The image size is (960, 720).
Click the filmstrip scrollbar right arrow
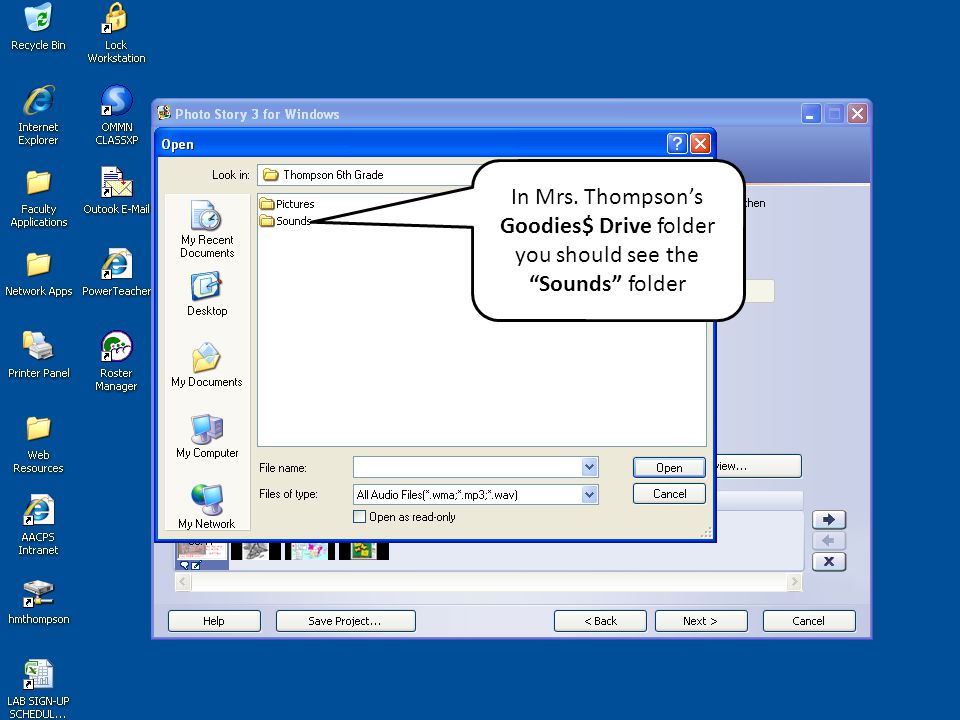pos(795,582)
